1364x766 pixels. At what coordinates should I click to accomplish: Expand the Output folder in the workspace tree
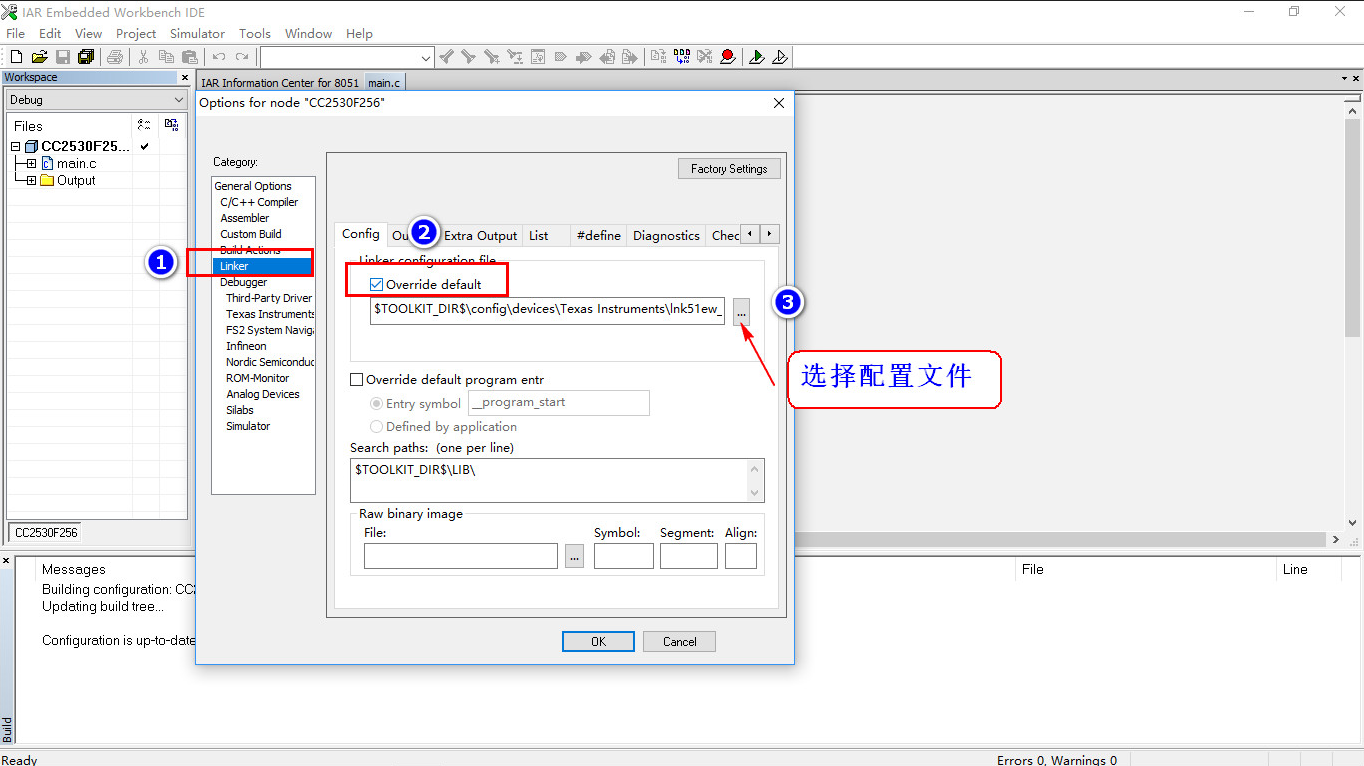[29, 180]
